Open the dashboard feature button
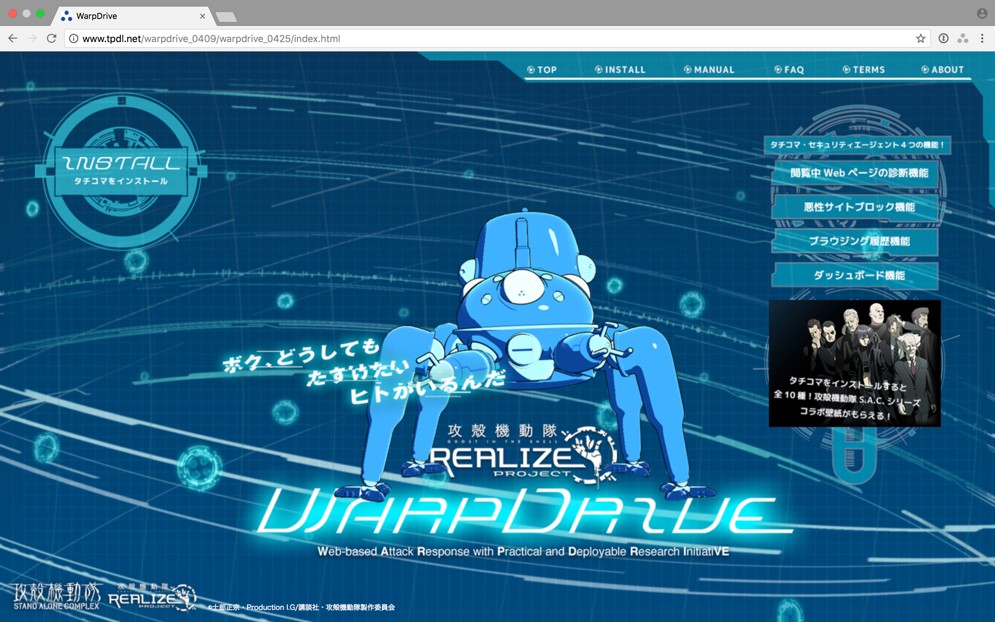Viewport: 995px width, 622px height. coord(855,275)
